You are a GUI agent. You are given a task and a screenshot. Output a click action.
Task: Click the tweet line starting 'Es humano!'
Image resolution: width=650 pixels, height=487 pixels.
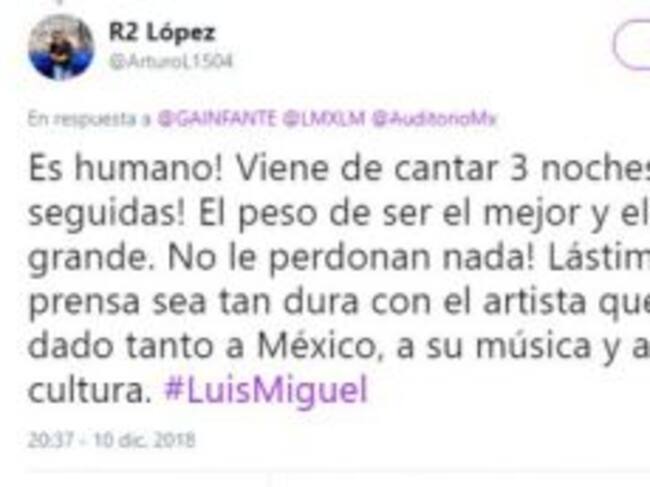(x=339, y=170)
